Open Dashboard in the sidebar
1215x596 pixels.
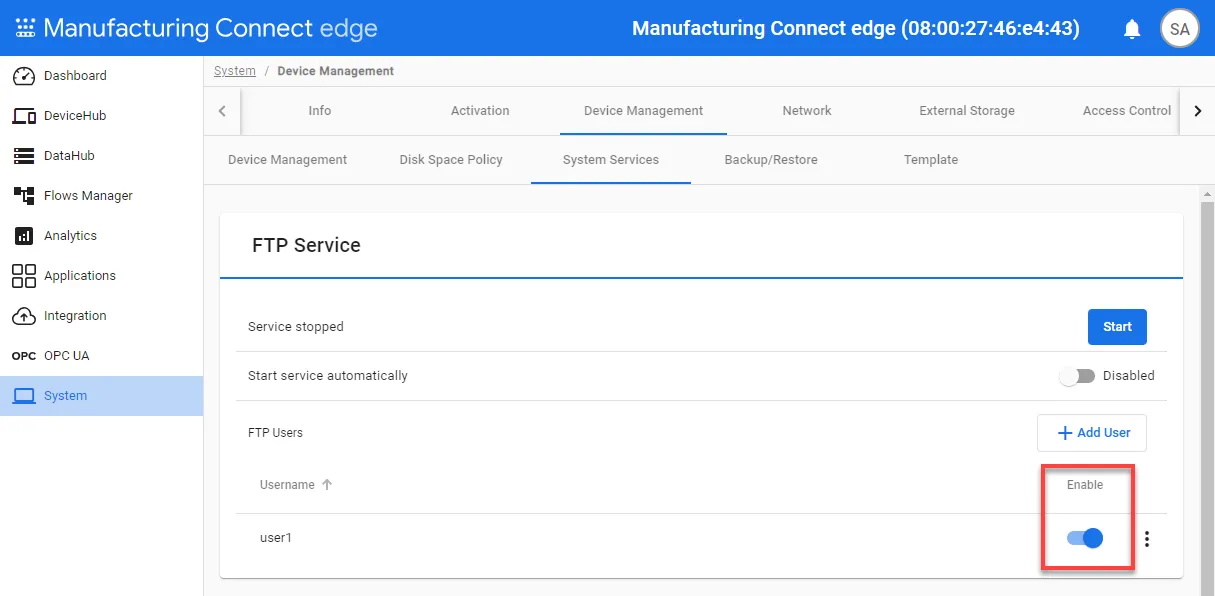coord(102,76)
